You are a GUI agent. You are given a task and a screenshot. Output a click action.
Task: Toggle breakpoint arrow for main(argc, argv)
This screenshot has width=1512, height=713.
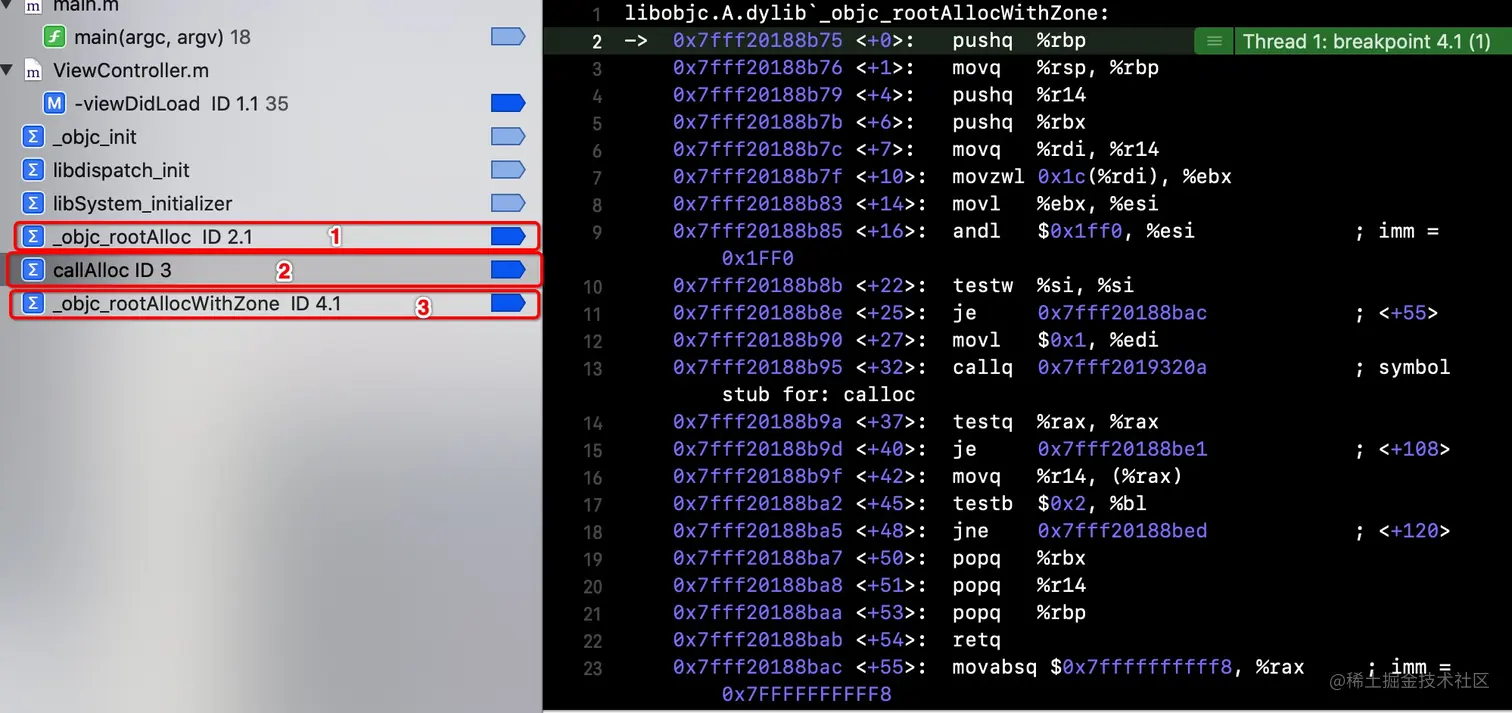pos(508,37)
